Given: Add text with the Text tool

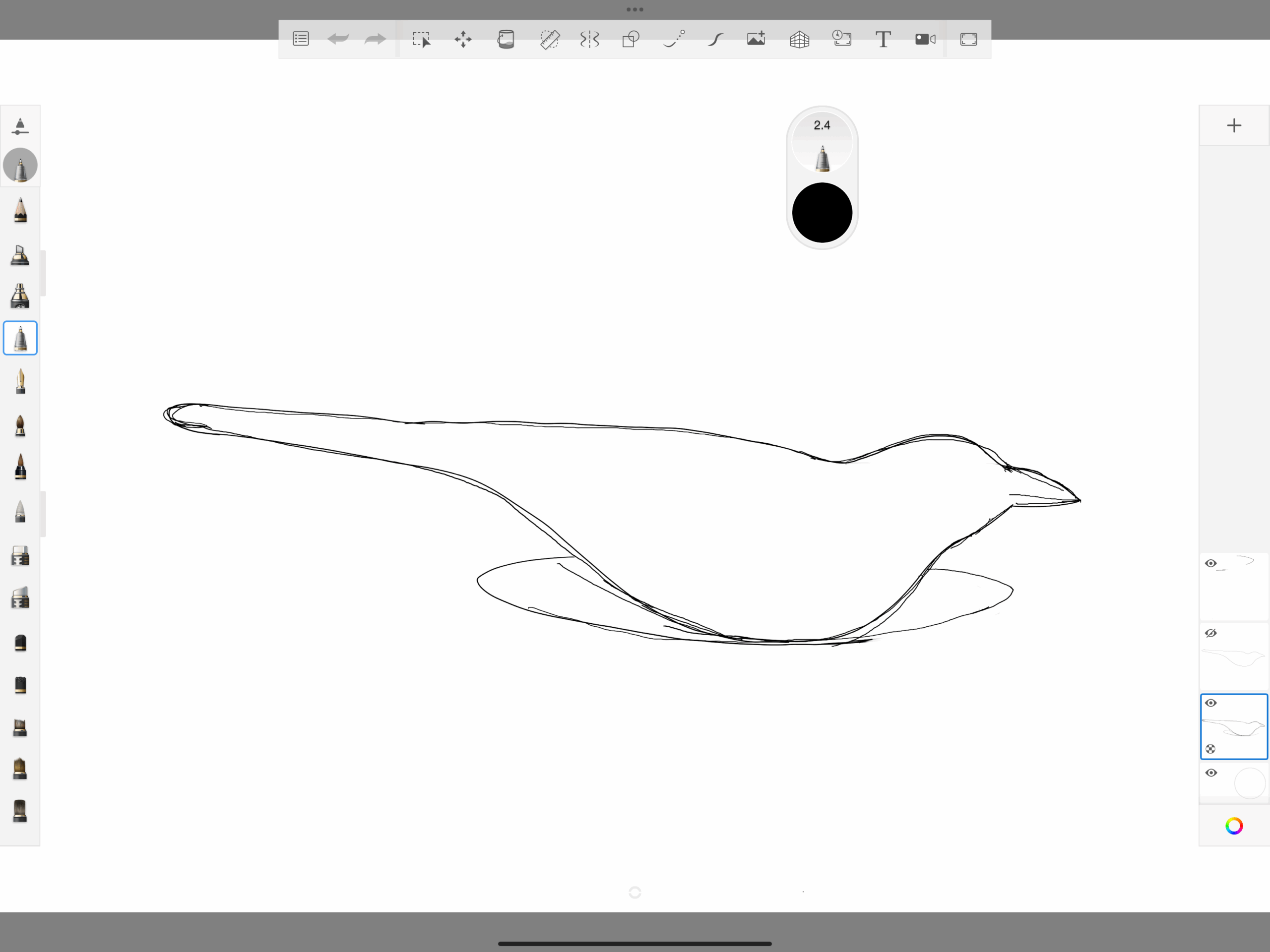Looking at the screenshot, I should pyautogui.click(x=883, y=39).
